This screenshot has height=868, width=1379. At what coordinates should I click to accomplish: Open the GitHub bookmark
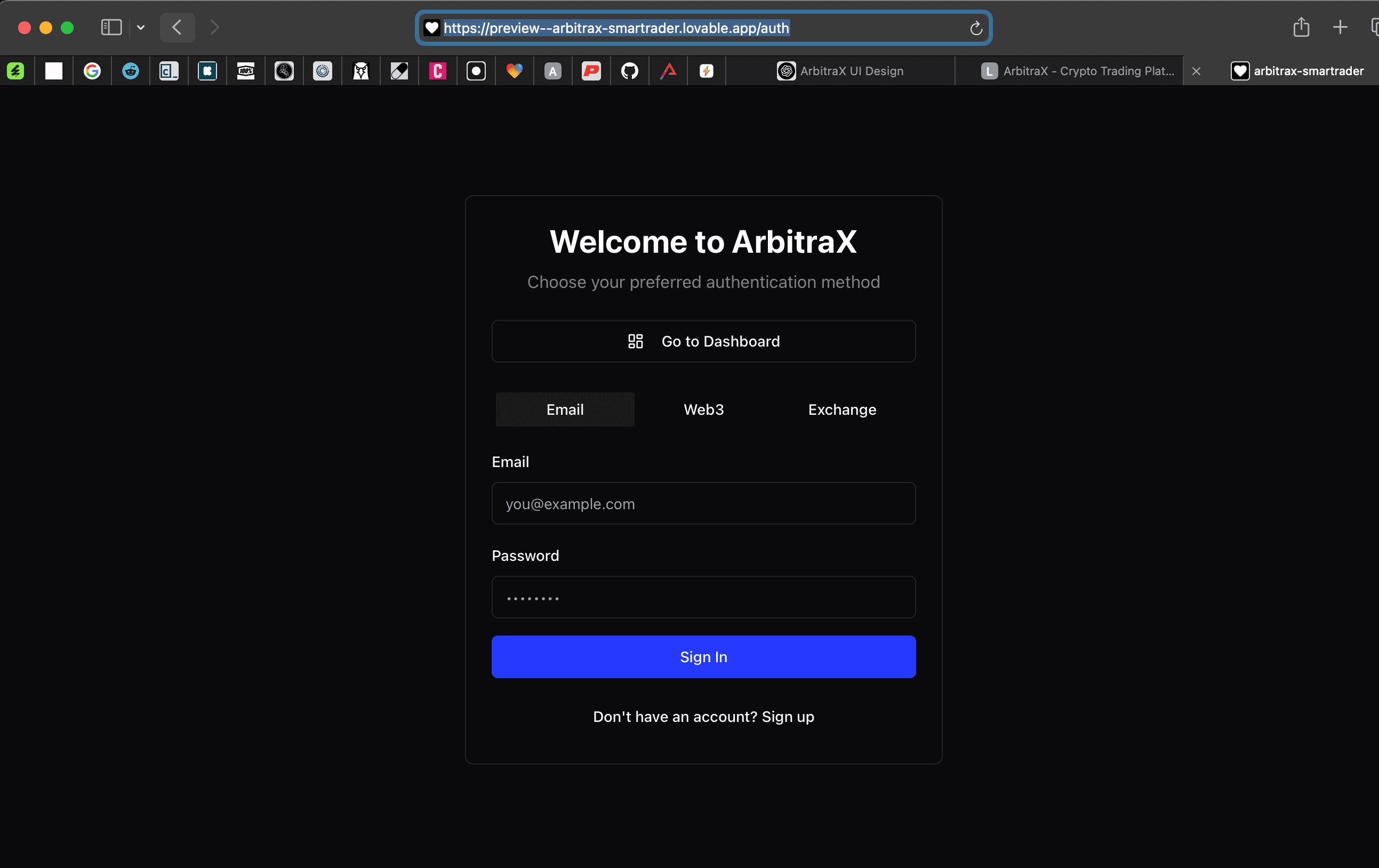click(x=629, y=70)
